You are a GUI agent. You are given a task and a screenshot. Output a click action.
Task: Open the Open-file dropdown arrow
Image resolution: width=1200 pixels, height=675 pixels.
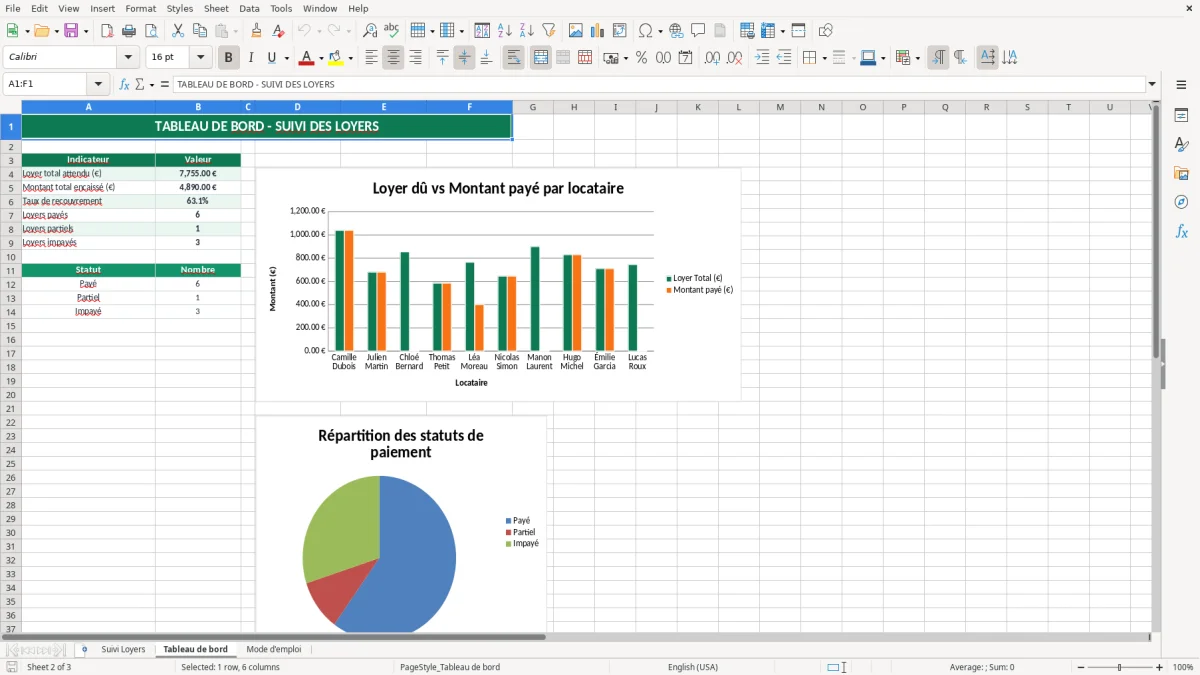pos(56,31)
